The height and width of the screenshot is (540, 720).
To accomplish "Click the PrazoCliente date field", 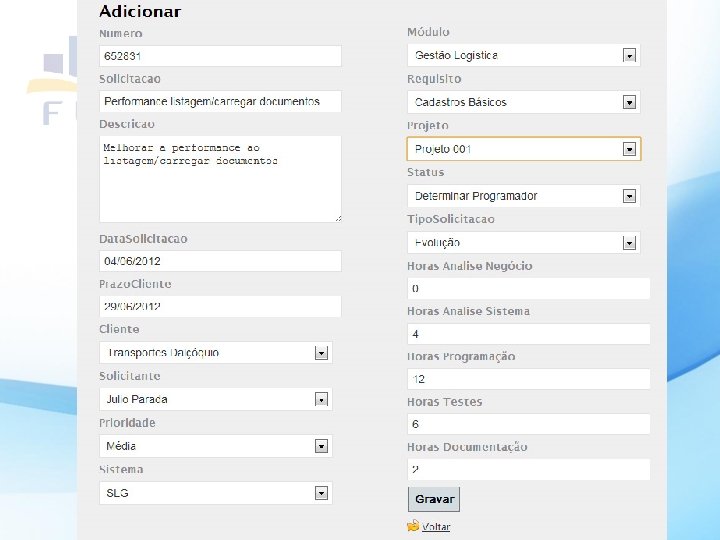I will (220, 306).
